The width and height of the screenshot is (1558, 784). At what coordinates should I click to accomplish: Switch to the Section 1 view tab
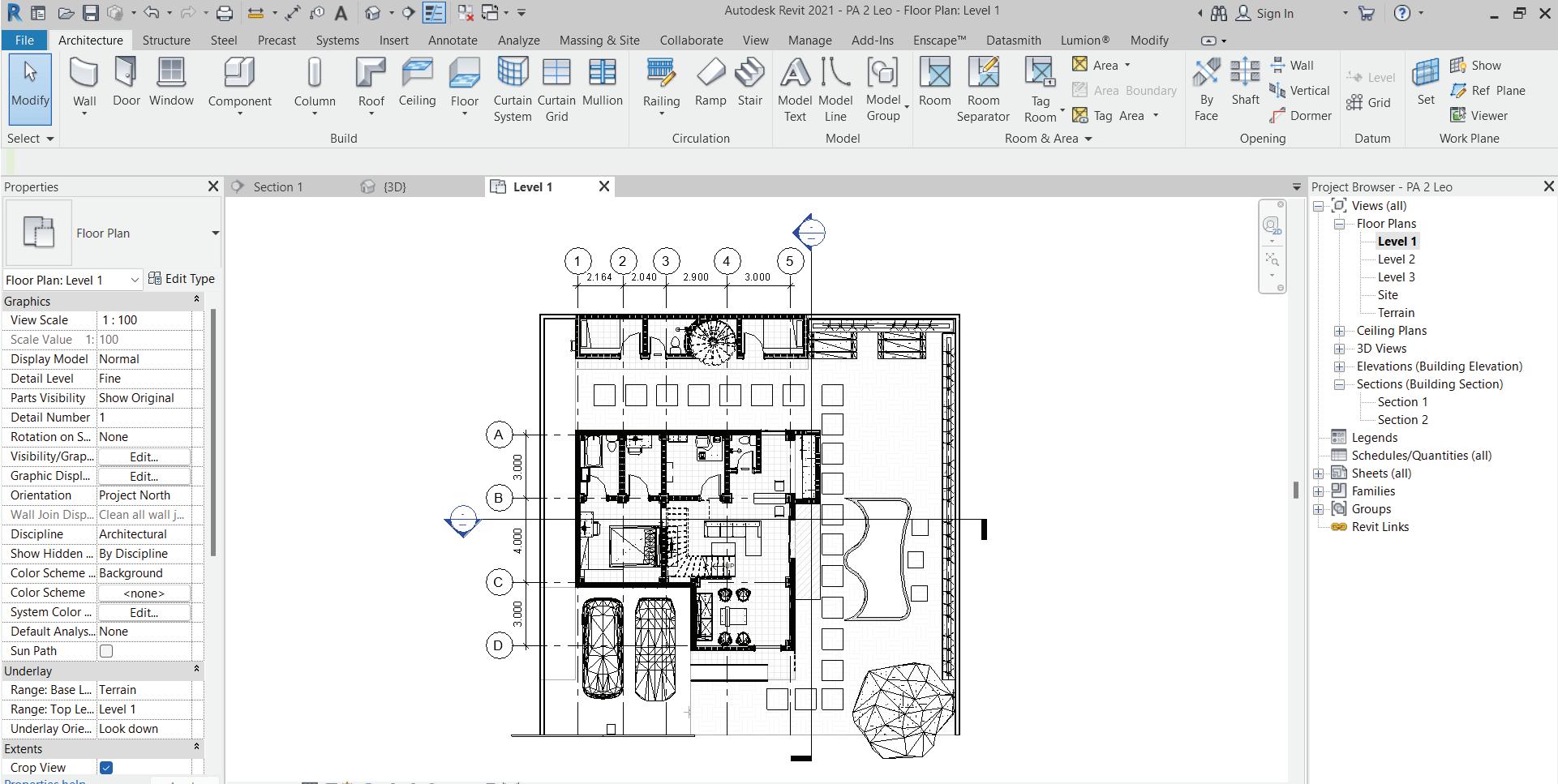click(277, 186)
